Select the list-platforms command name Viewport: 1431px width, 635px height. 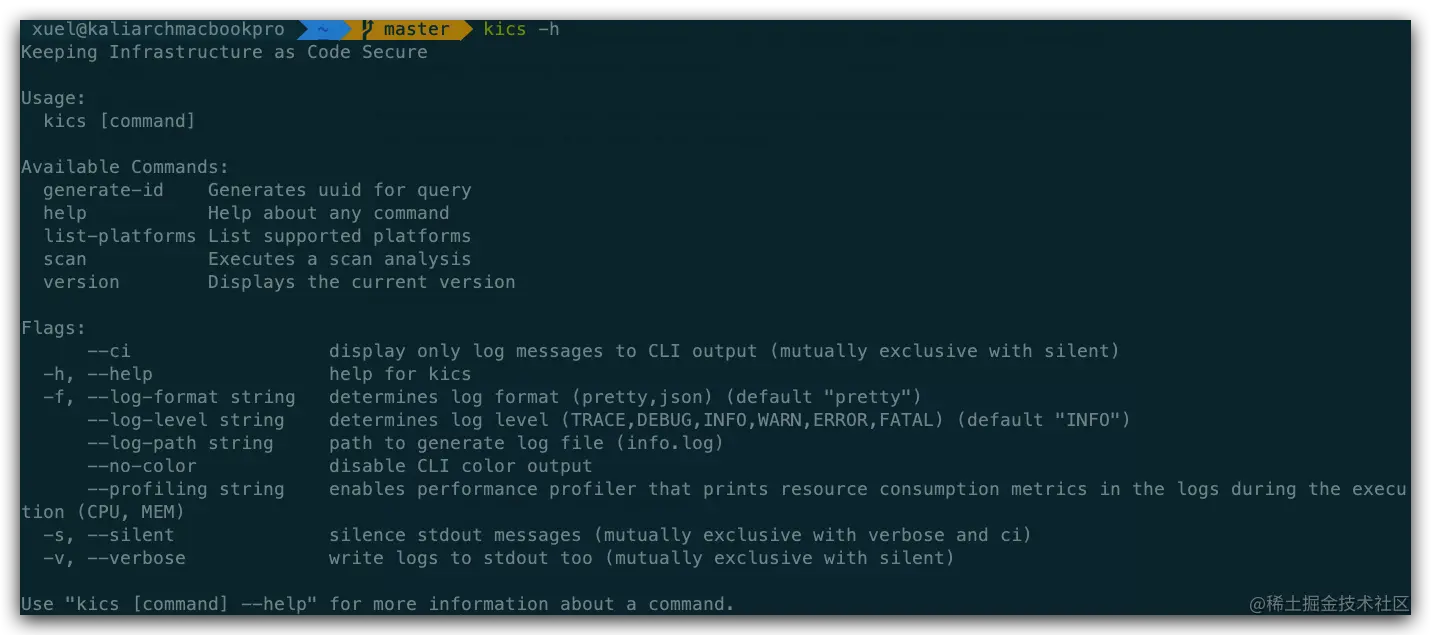(x=120, y=236)
